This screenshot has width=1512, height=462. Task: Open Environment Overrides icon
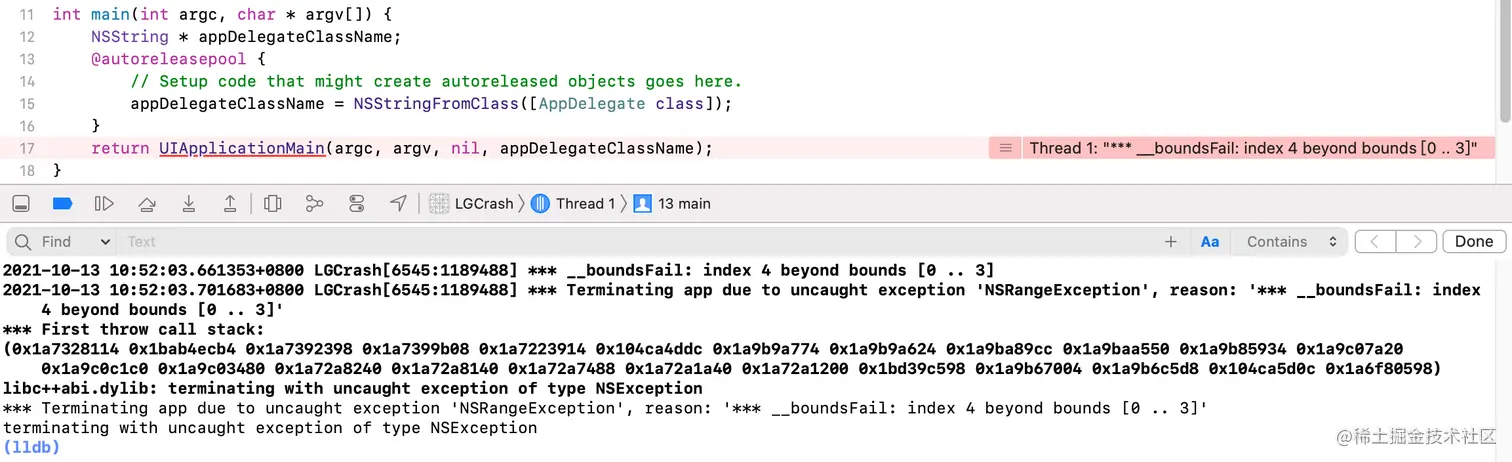[x=357, y=204]
